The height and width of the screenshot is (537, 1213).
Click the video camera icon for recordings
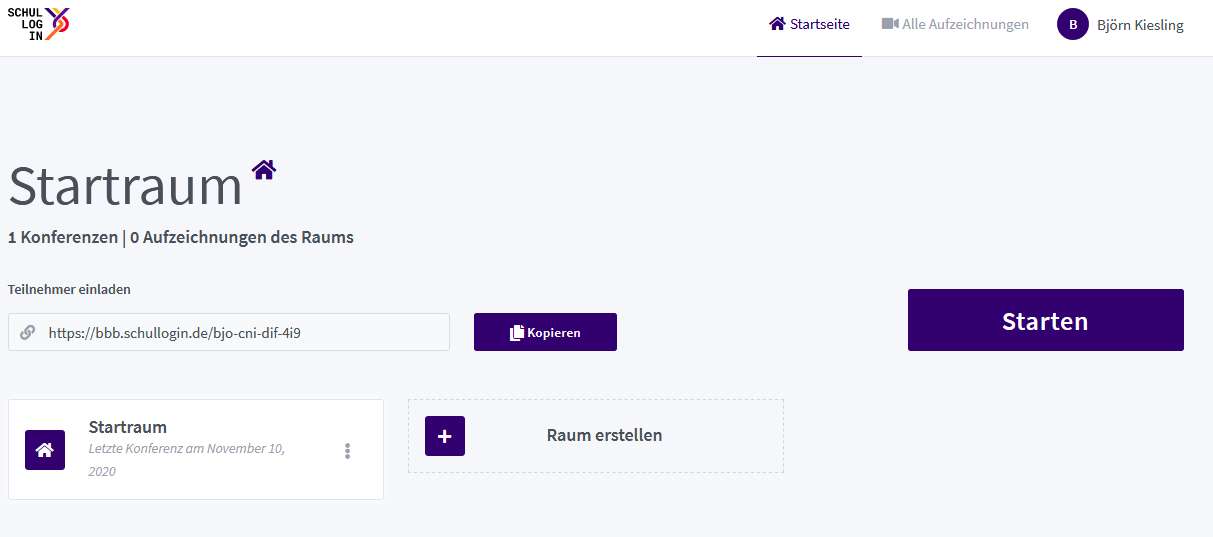[890, 24]
